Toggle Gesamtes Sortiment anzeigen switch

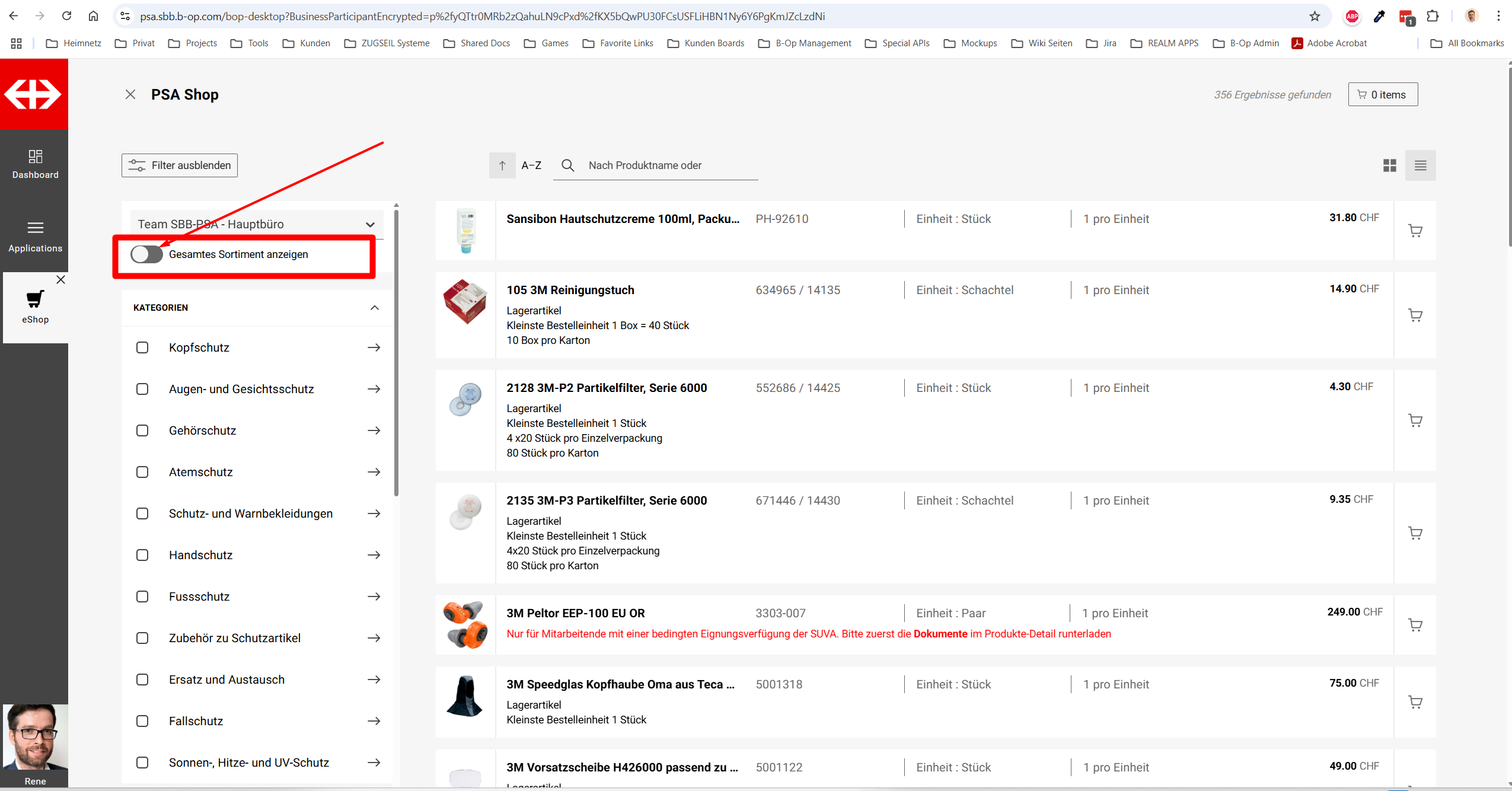(x=146, y=254)
